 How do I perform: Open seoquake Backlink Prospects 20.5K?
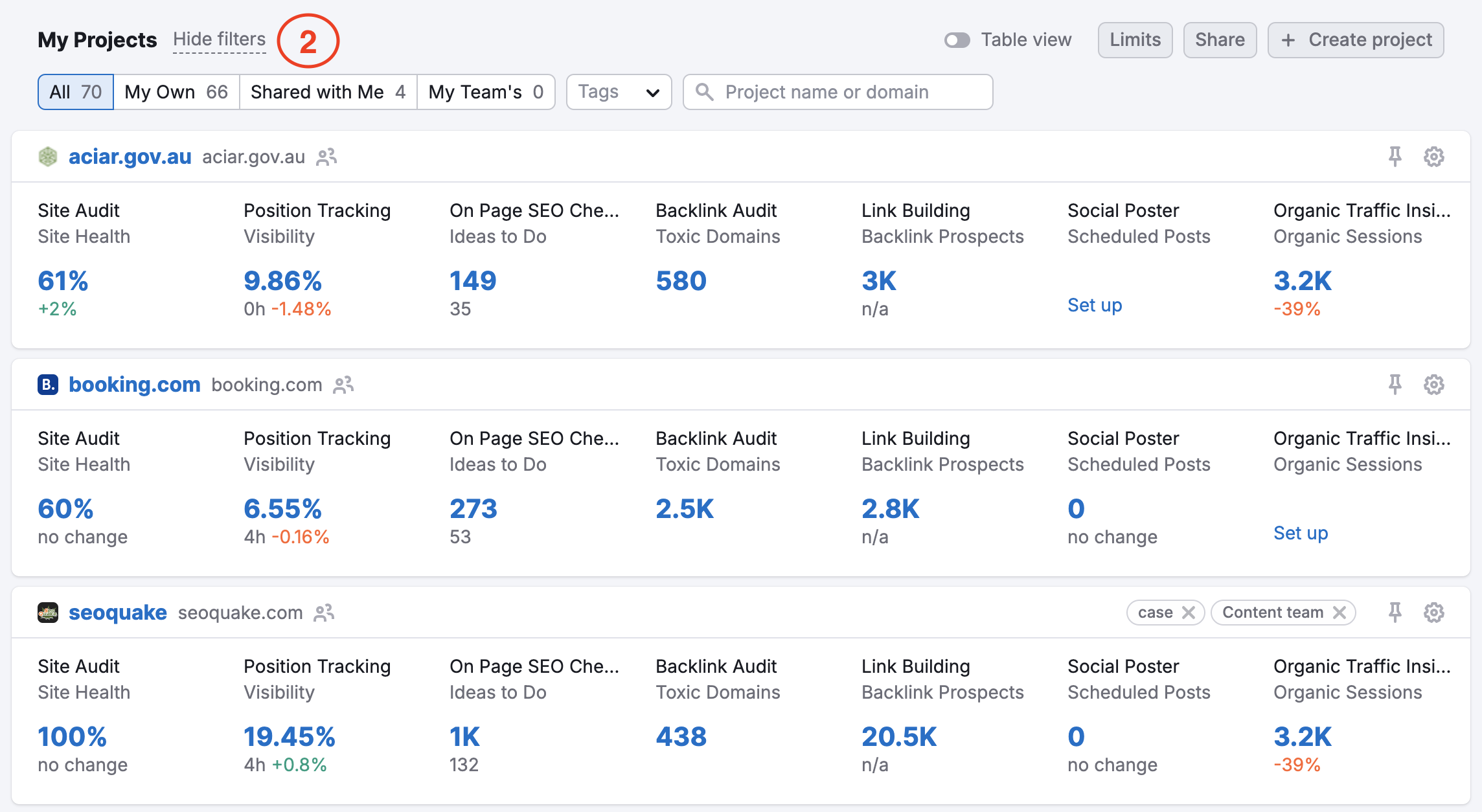[x=899, y=737]
